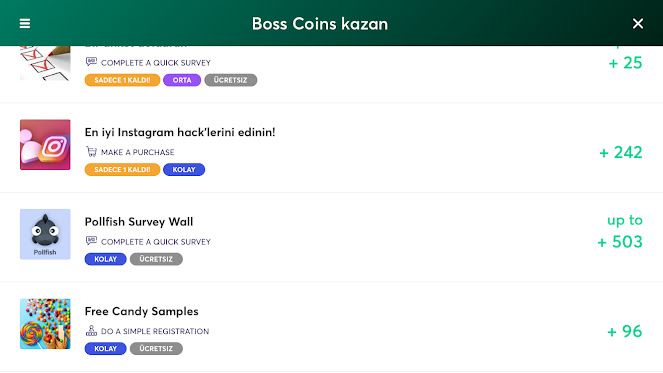This screenshot has height=373, width=663.
Task: Open the Pollfish Survey Wall offer title
Action: click(x=139, y=222)
